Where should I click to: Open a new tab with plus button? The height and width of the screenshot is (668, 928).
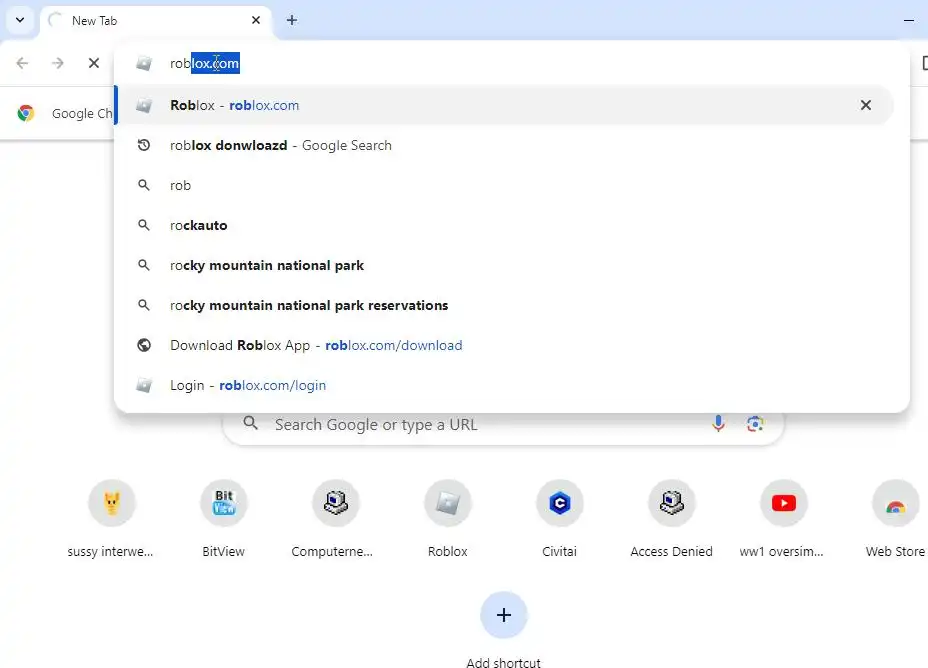pos(292,20)
